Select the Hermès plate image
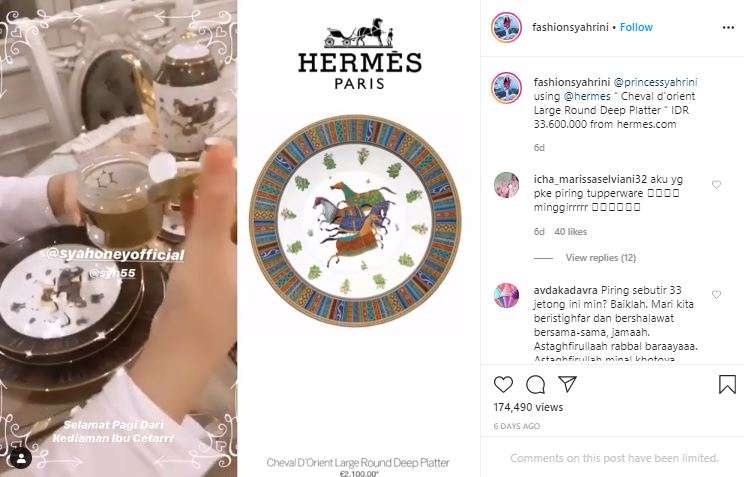This screenshot has height=477, width=744. [x=355, y=221]
